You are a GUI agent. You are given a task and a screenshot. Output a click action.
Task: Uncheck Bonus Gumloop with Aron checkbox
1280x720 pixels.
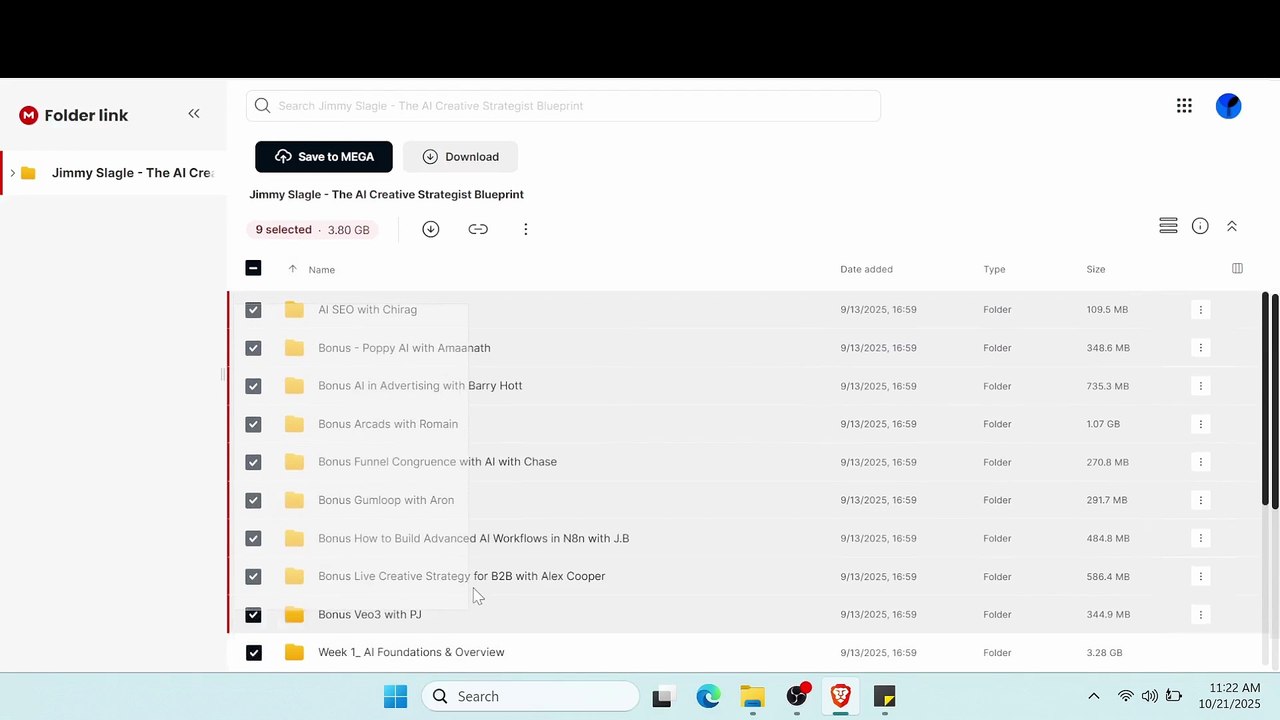253,500
